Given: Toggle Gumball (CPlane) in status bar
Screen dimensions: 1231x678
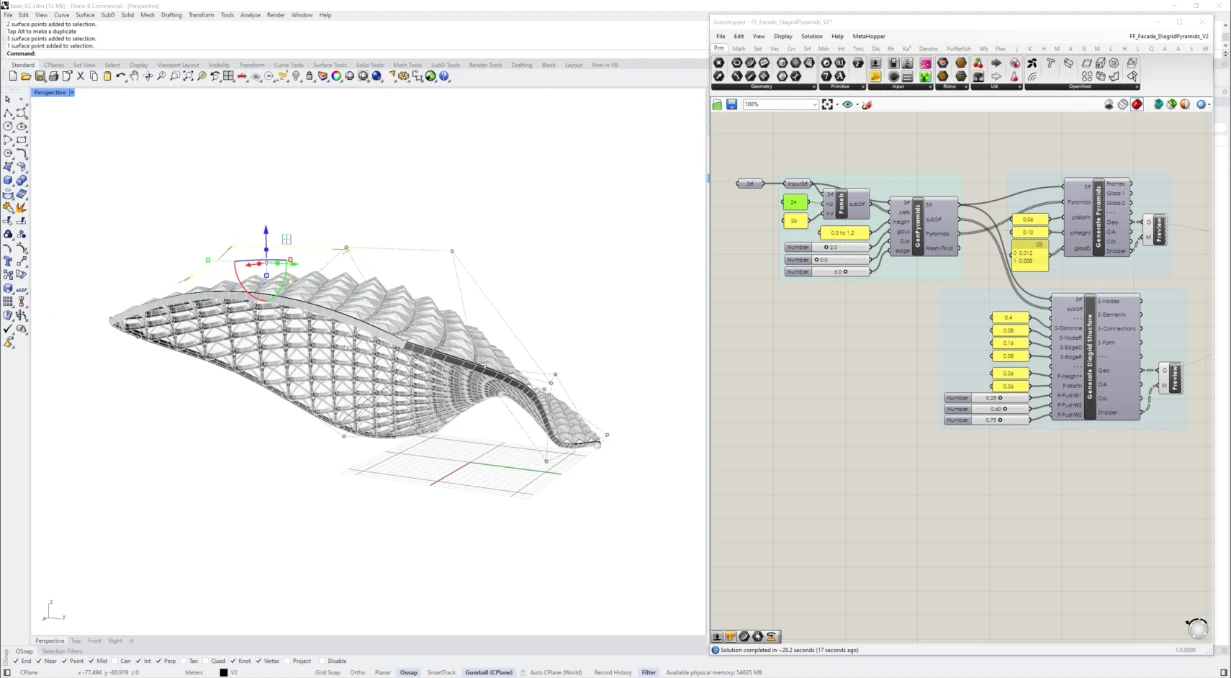Looking at the screenshot, I should pyautogui.click(x=489, y=673).
